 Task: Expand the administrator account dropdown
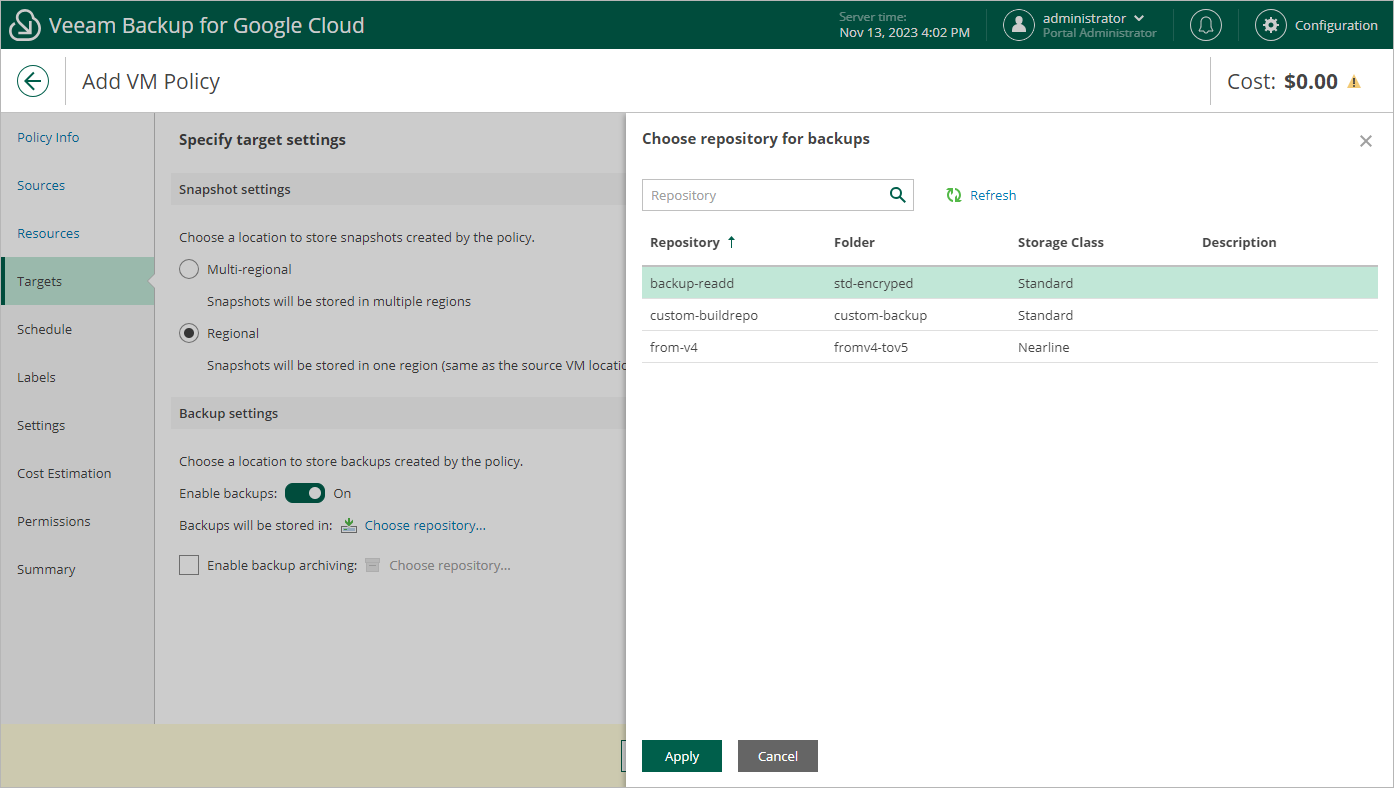[x=1138, y=18]
